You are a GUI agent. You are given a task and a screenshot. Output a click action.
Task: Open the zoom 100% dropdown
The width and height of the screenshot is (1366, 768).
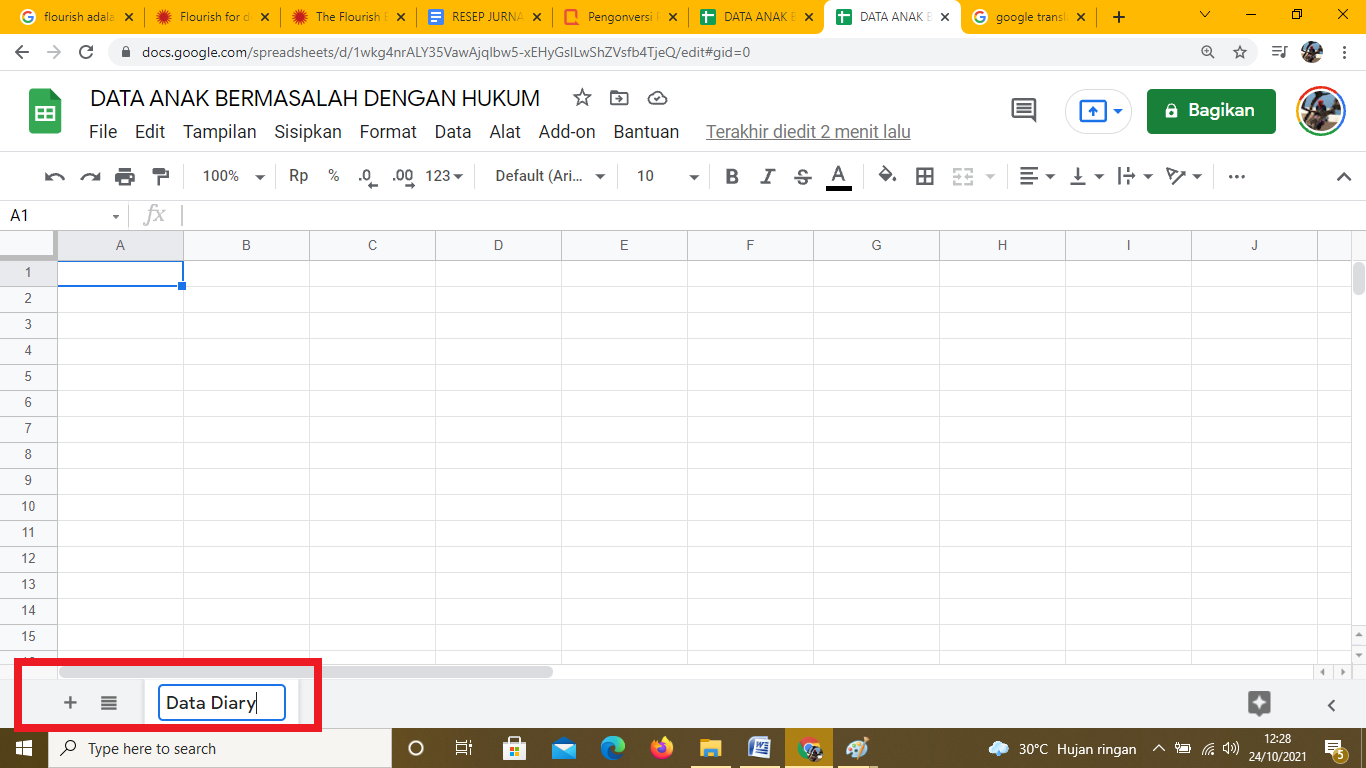(x=233, y=176)
